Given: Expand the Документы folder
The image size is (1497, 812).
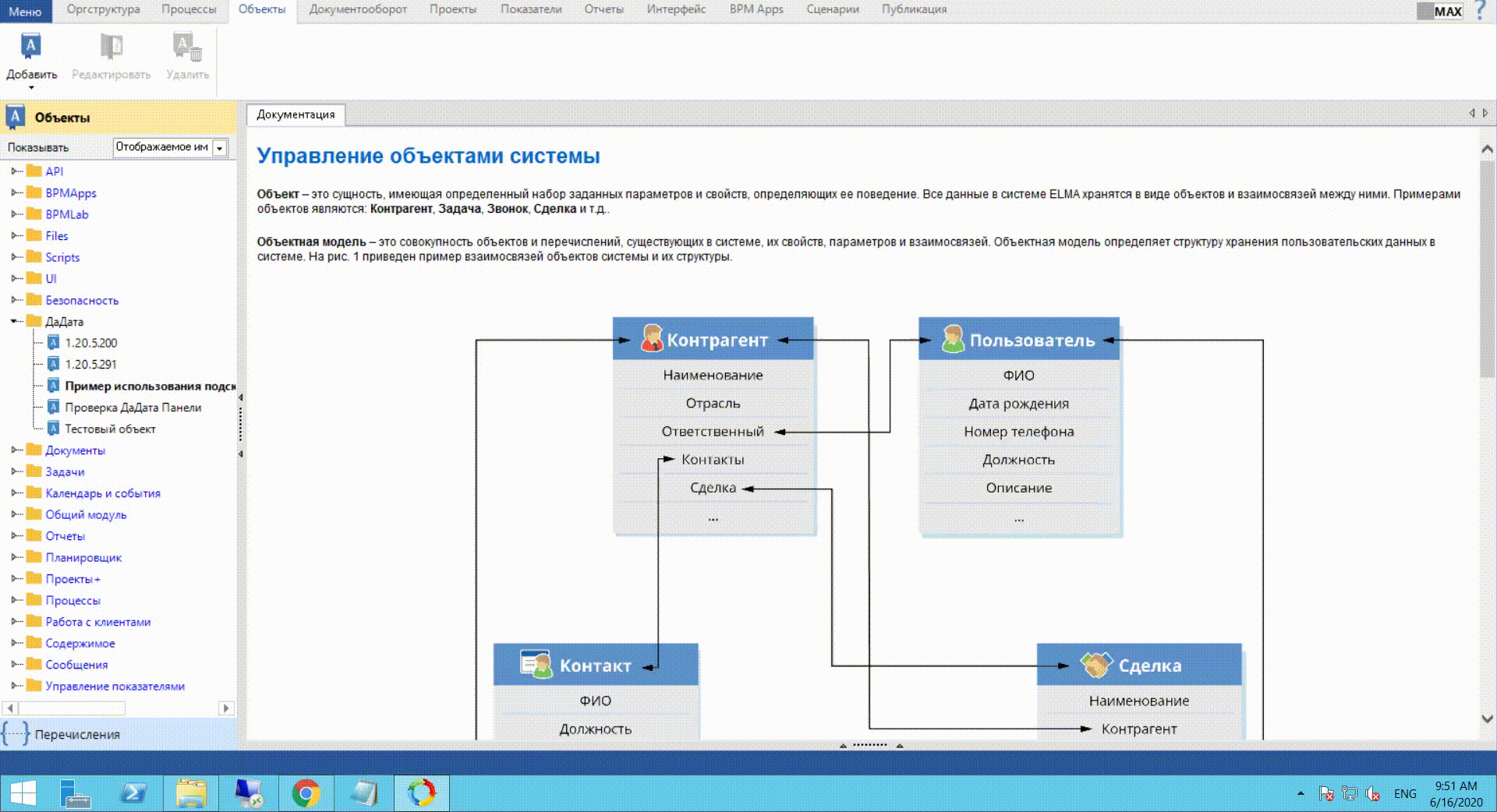Looking at the screenshot, I should coord(15,450).
